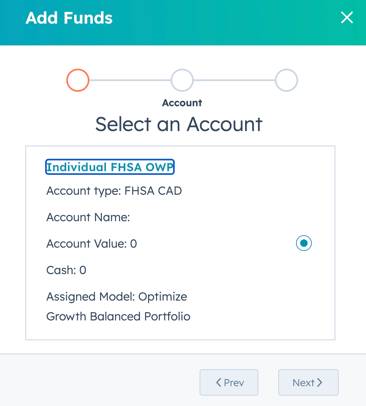The width and height of the screenshot is (366, 406).
Task: Click progress line between first and second steps
Action: click(130, 80)
